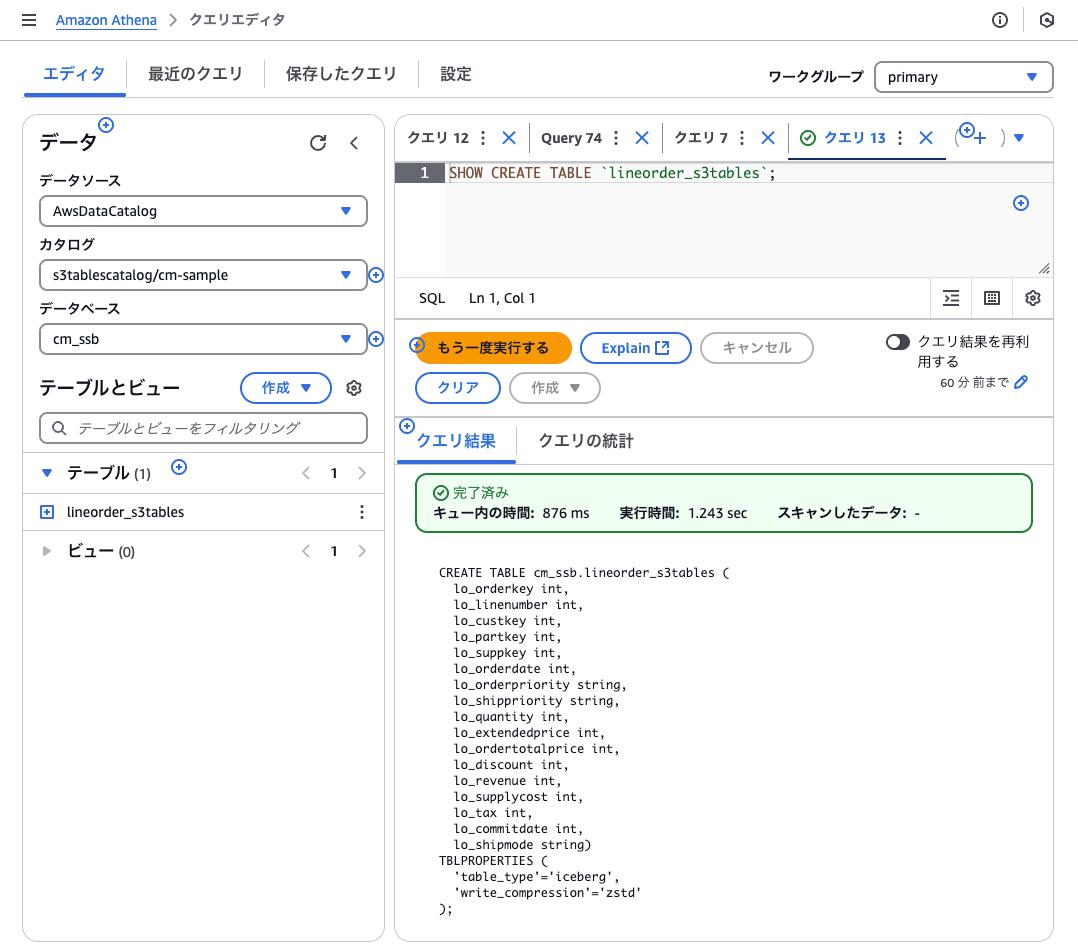Switch to the 設定 tab

(456, 74)
